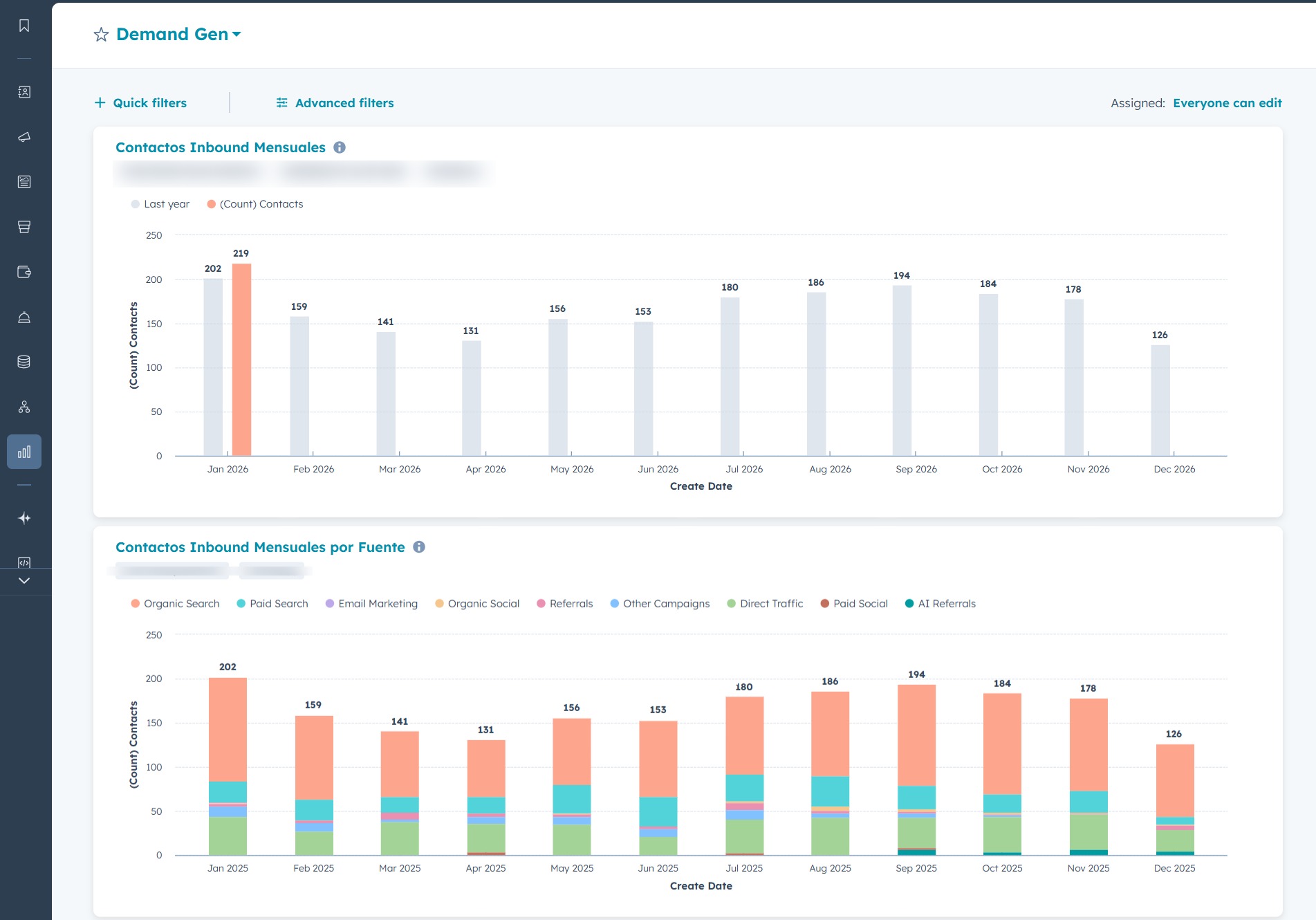Open the CRM contacts icon in sidebar
Screen dimensions: 1316x920
(24, 92)
